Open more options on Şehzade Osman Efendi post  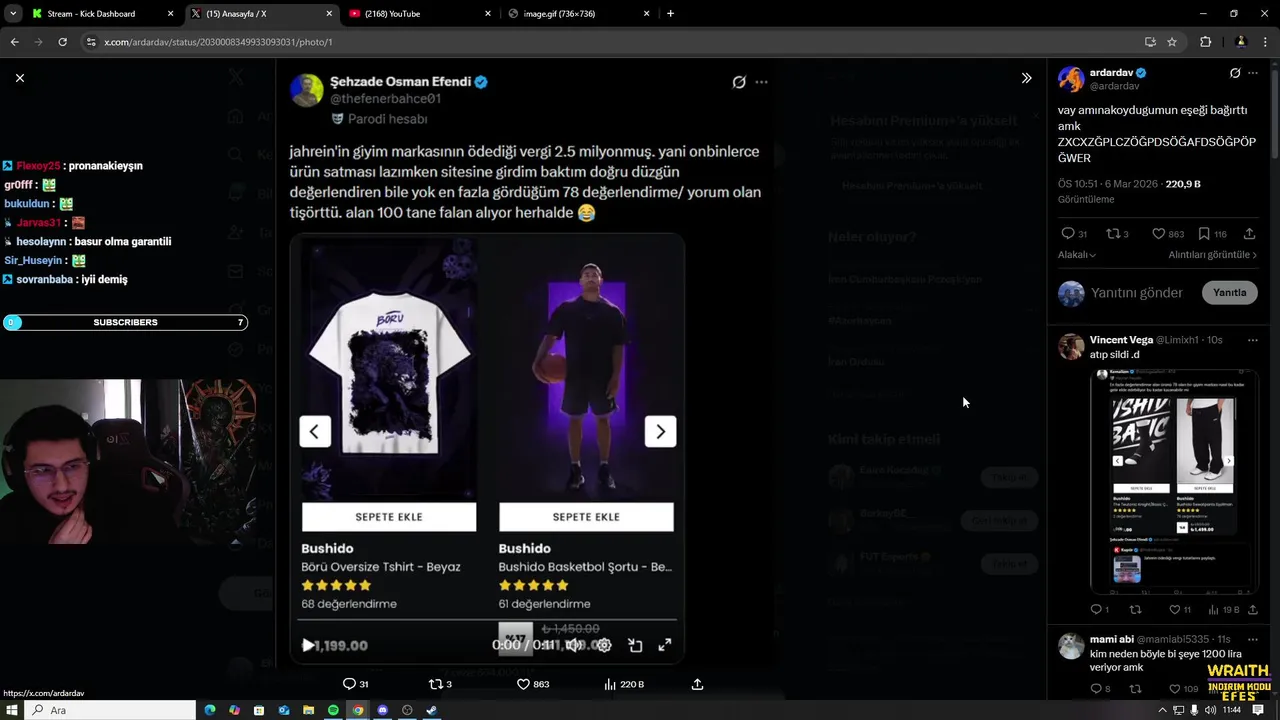click(762, 82)
